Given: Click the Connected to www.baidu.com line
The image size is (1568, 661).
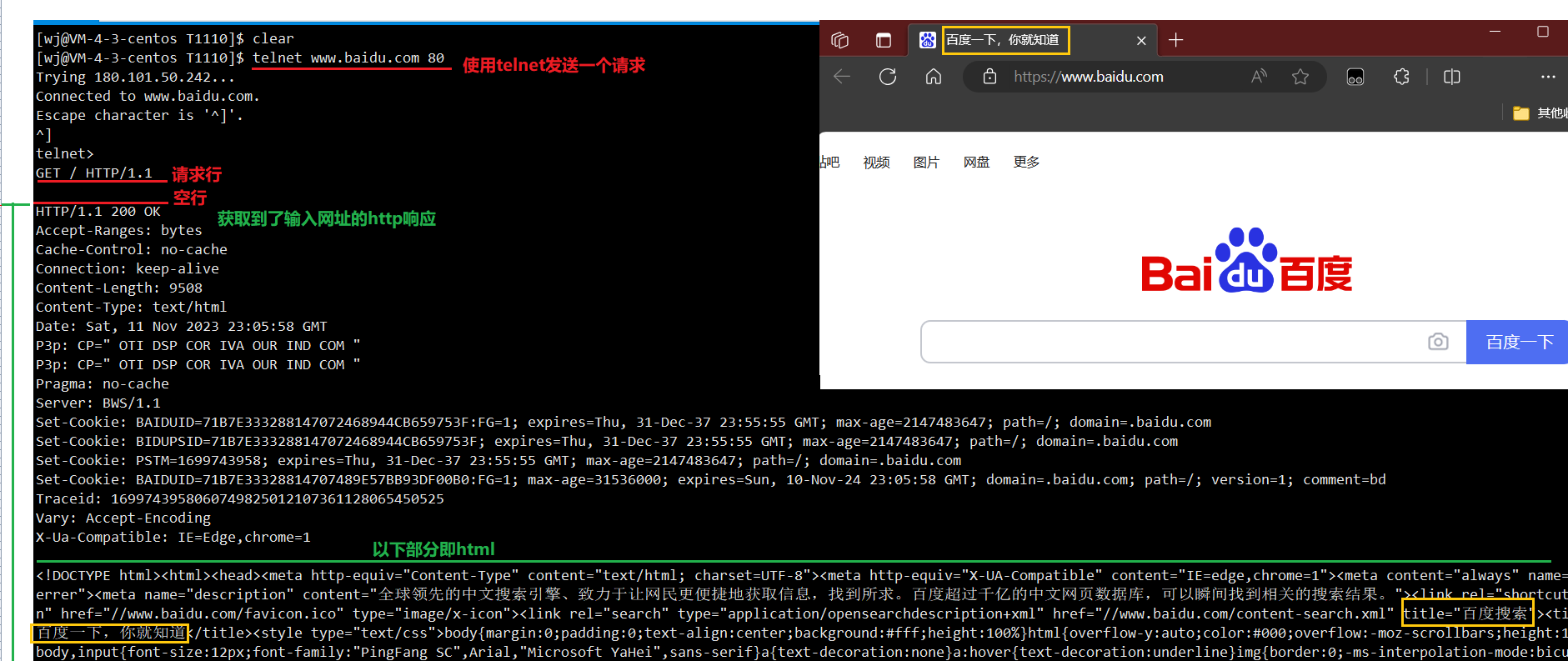Looking at the screenshot, I should click(x=148, y=96).
